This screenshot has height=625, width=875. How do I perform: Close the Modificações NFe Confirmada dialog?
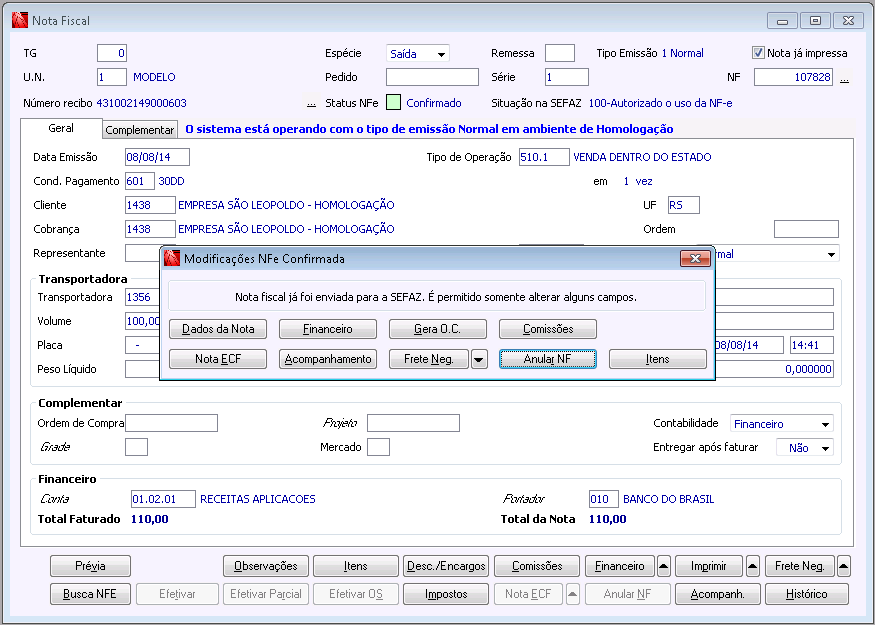pyautogui.click(x=695, y=259)
